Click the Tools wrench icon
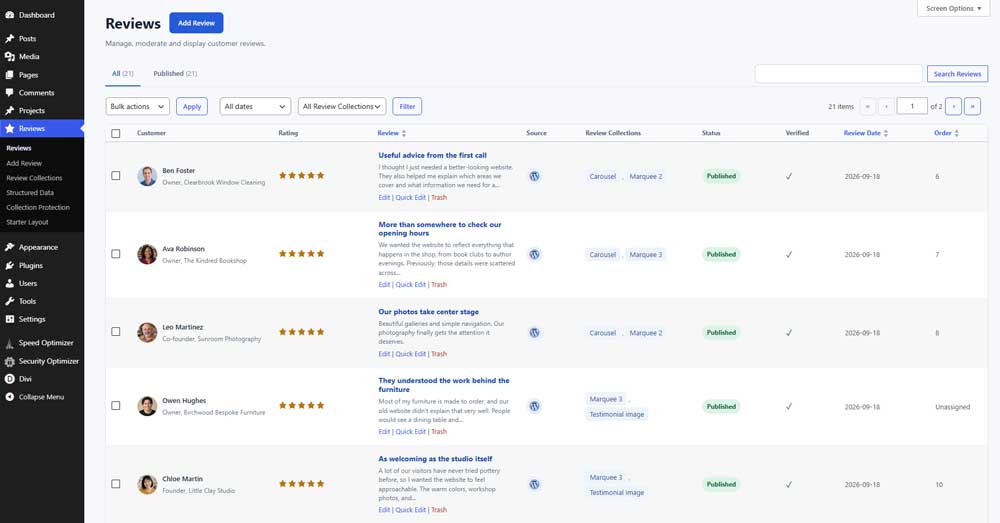 pos(10,301)
